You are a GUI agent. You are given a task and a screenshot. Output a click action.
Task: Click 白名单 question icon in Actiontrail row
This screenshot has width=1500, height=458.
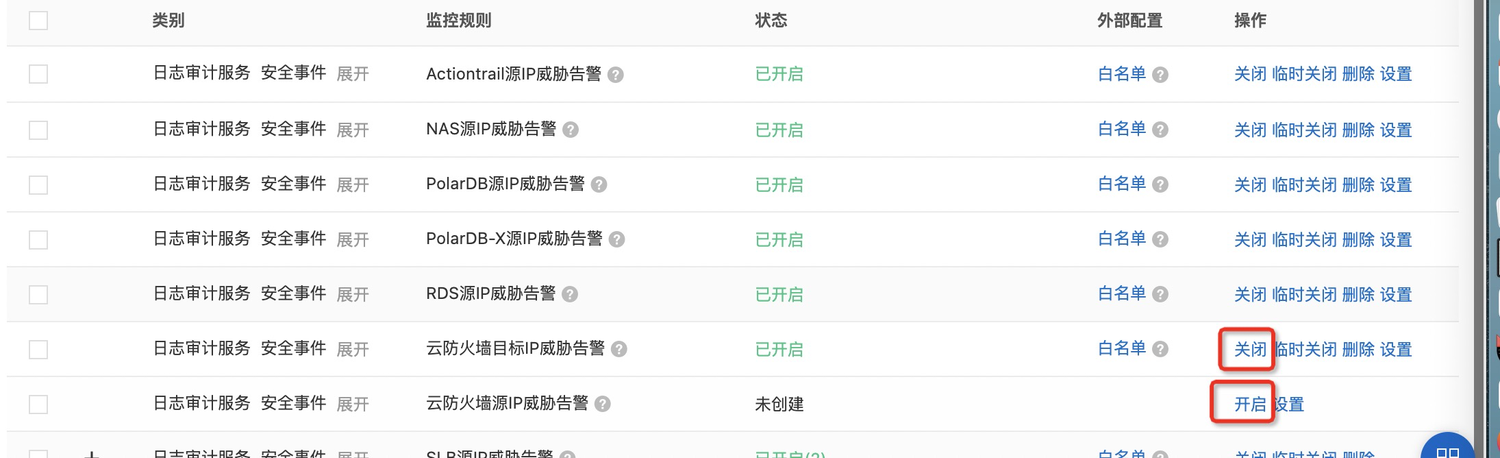[x=1160, y=75]
